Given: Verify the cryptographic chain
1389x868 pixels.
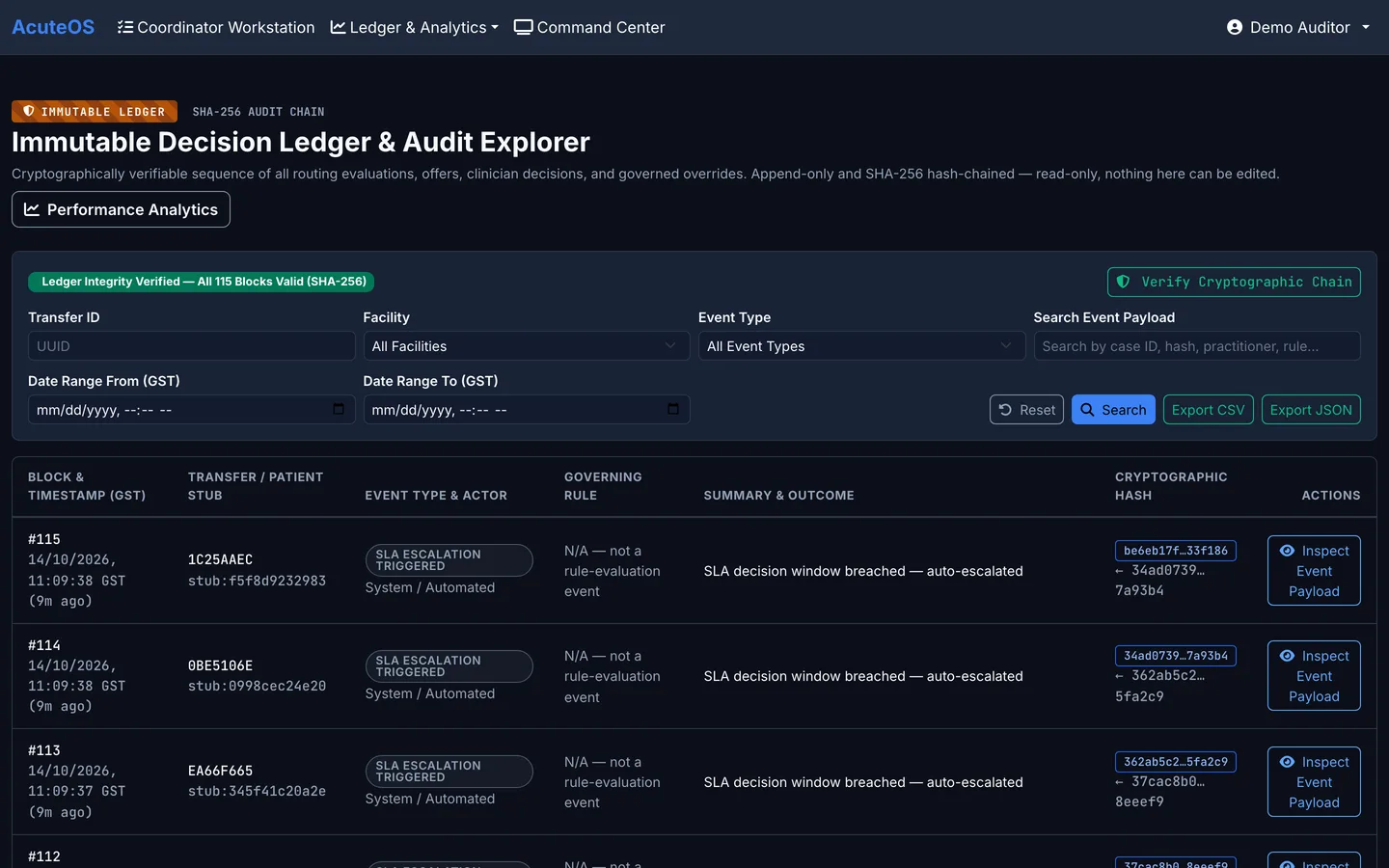Looking at the screenshot, I should click(x=1234, y=282).
